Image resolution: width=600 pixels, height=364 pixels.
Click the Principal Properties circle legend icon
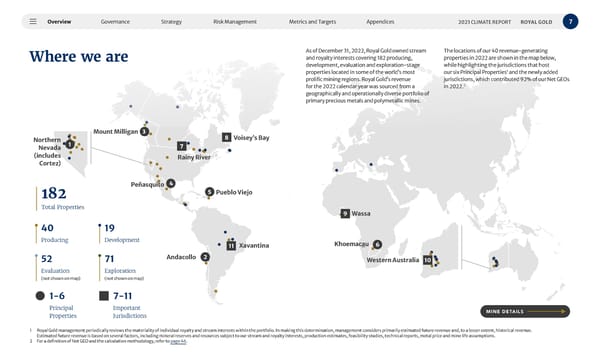pos(40,295)
